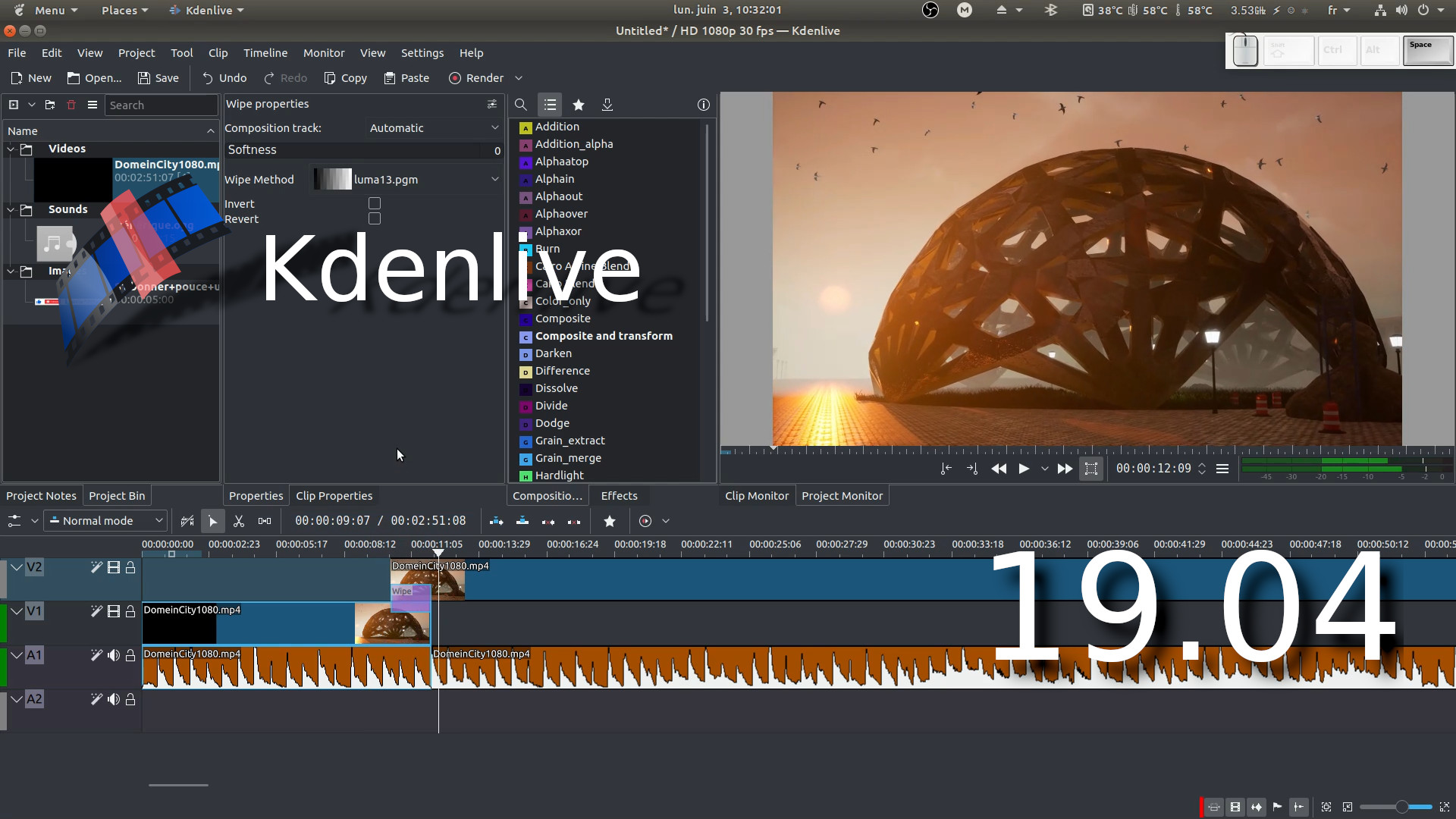Expand the Render button dropdown arrow
The height and width of the screenshot is (819, 1456).
519,78
